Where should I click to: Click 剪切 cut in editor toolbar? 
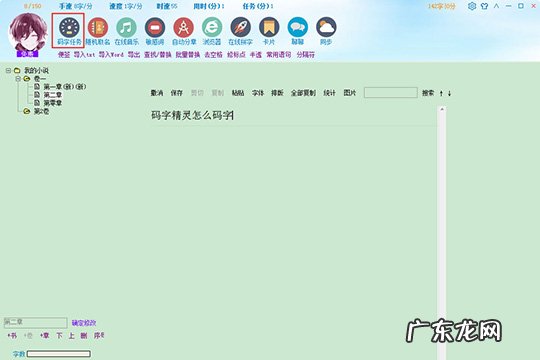point(197,93)
